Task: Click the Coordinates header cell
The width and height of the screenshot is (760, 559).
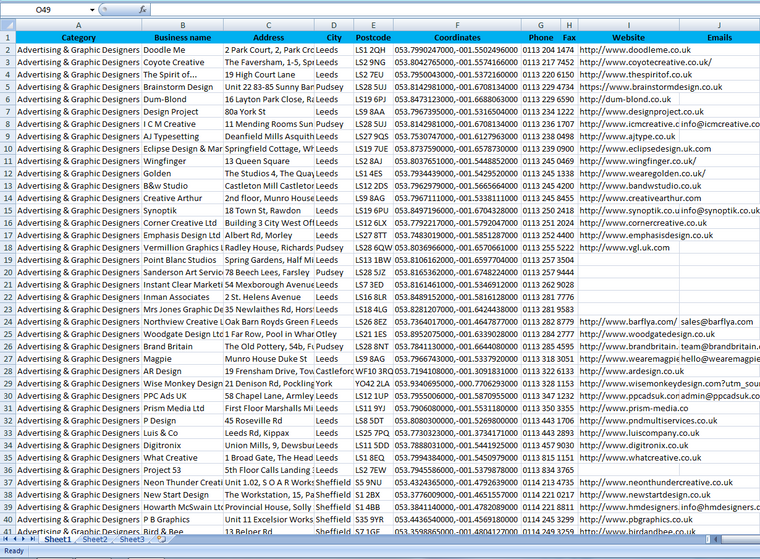Action: click(x=457, y=37)
